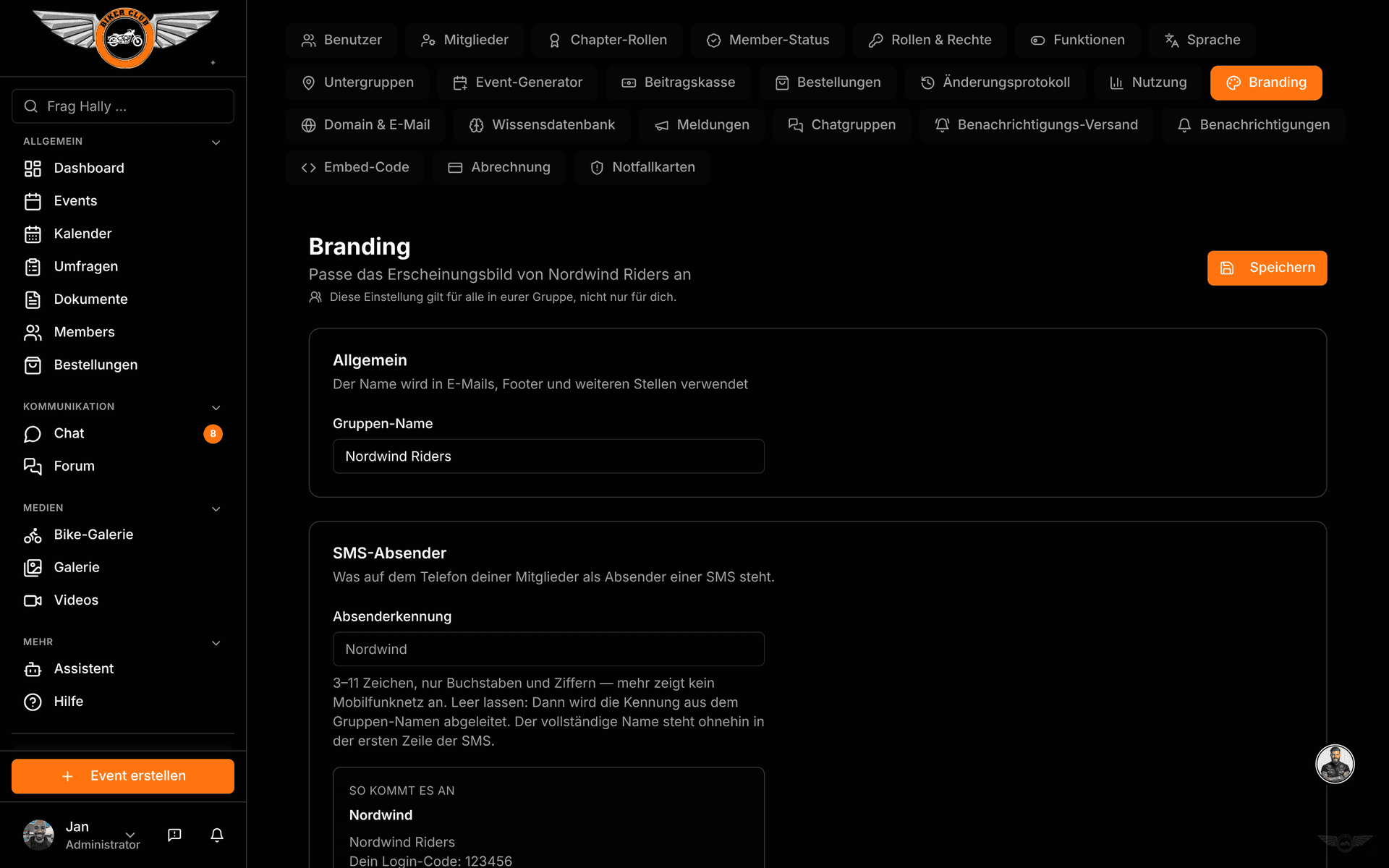The width and height of the screenshot is (1389, 868).
Task: Click the Kalender grid icon
Action: (x=33, y=234)
